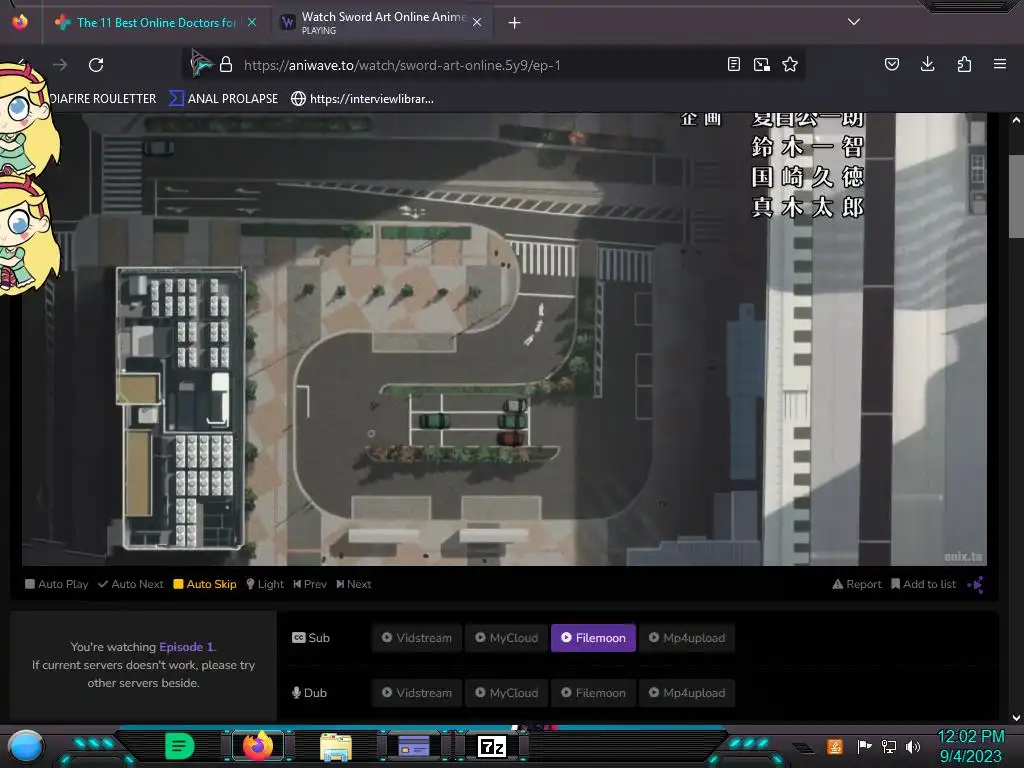
Task: Open the ANAL PROLAPSE bookmark
Action: click(x=224, y=99)
